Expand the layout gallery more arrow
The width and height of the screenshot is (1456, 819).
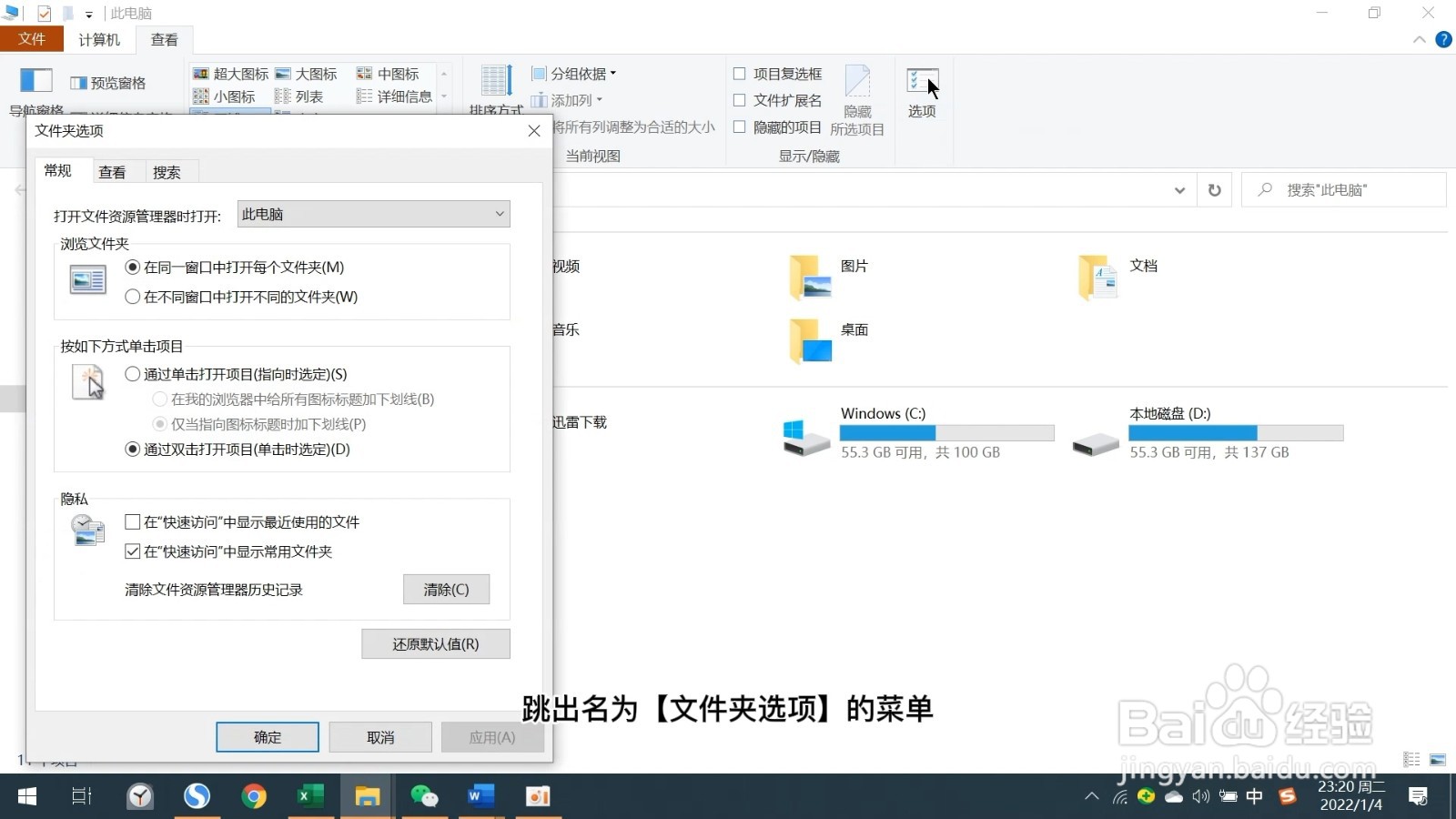444,96
